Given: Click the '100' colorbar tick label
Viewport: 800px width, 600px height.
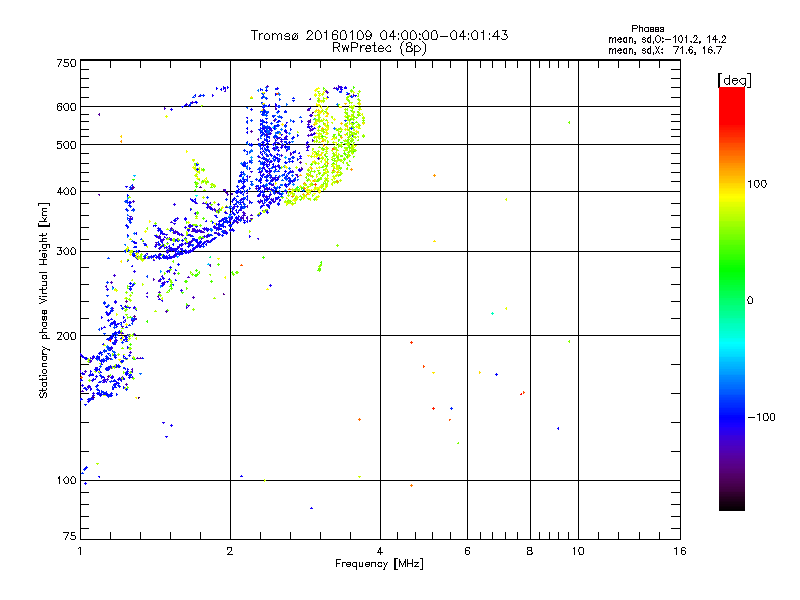Looking at the screenshot, I should tap(757, 184).
